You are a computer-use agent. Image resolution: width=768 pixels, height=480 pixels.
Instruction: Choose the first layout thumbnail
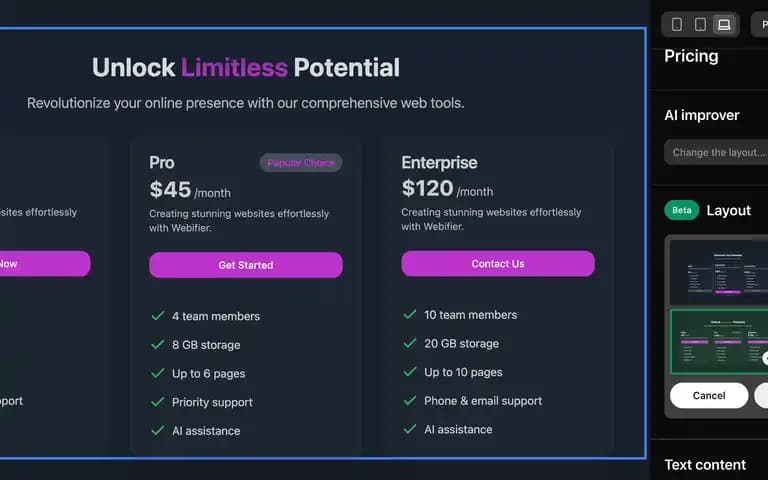[719, 272]
